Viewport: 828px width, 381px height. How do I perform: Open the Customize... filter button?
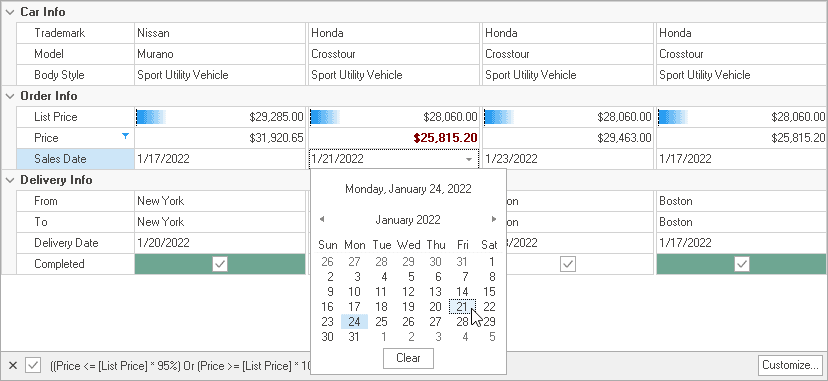click(790, 365)
